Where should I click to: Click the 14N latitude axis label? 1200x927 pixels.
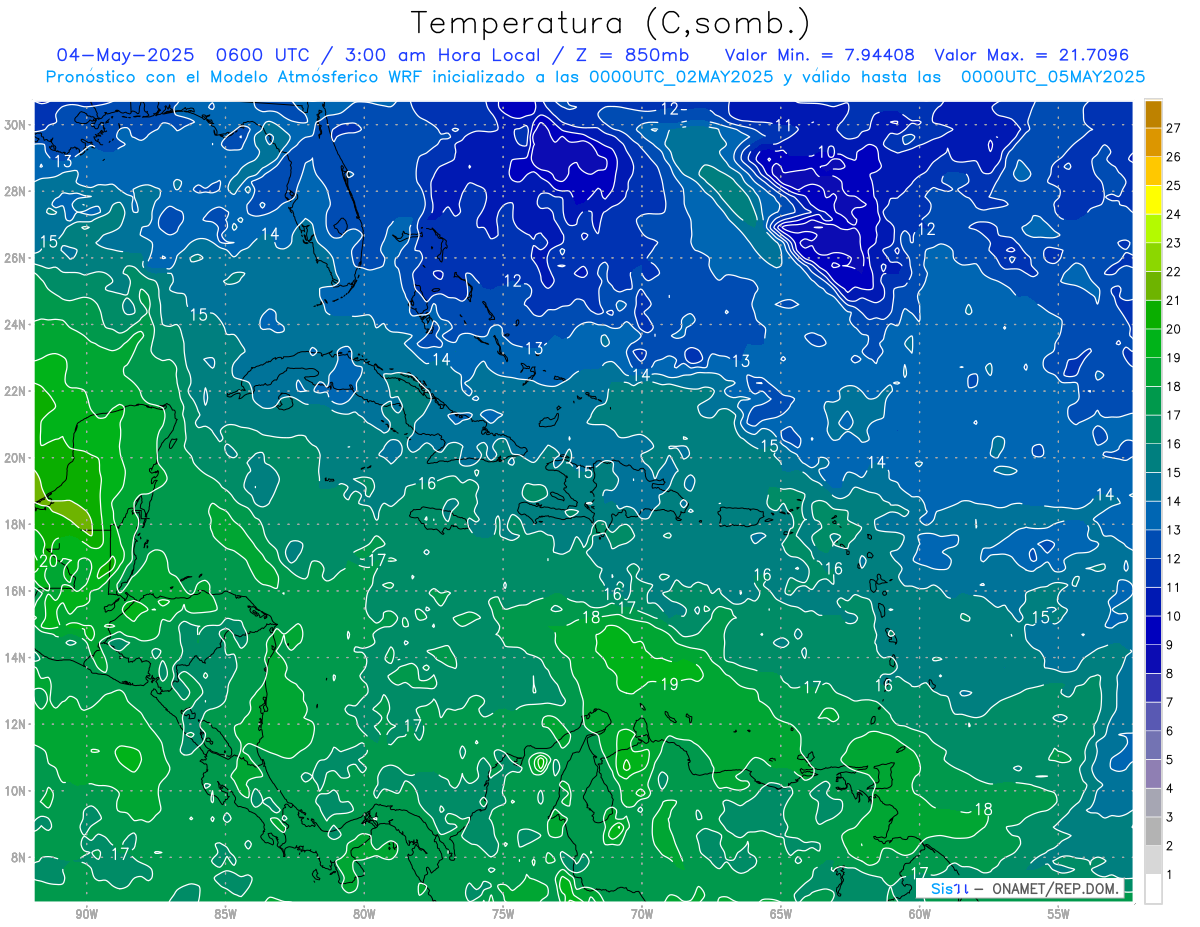(x=16, y=657)
